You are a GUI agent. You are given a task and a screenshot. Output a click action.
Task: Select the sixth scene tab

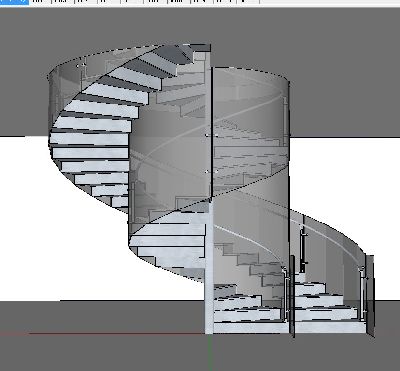132,1
